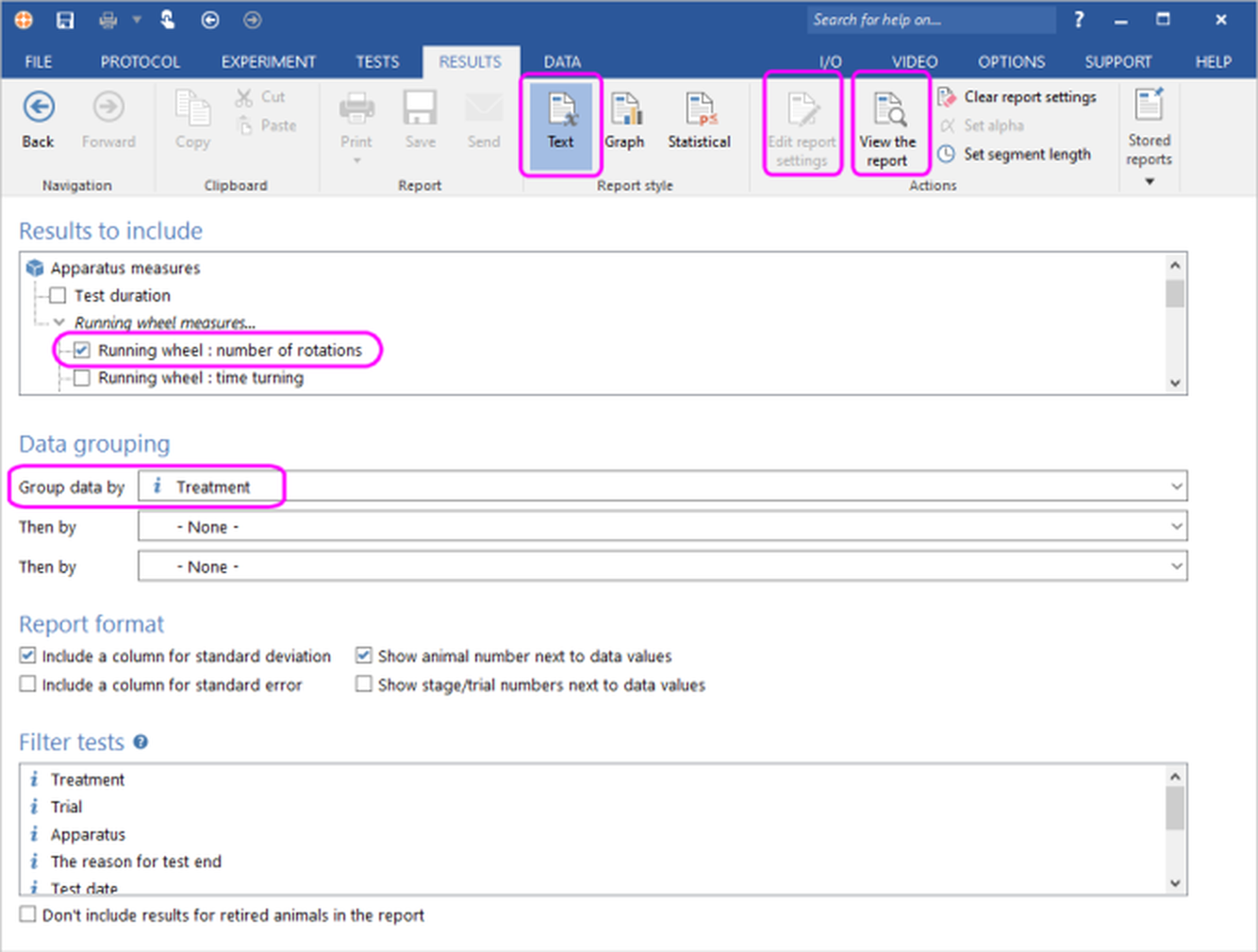Switch to the PROTOCOL tab

[x=141, y=62]
